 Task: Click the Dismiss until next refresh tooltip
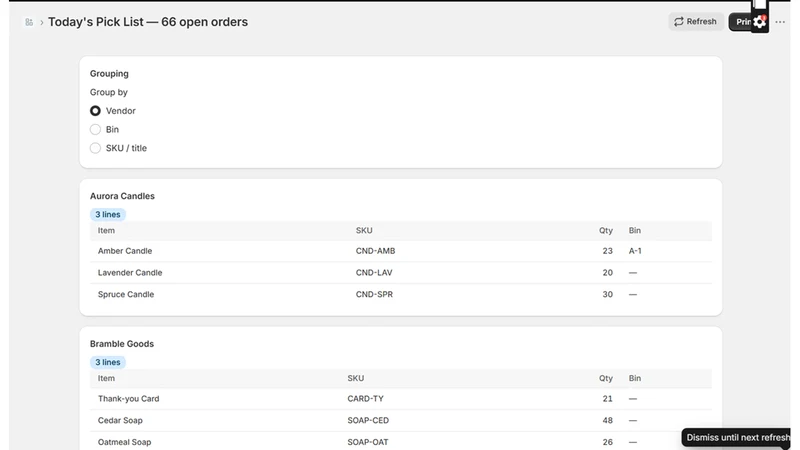click(x=736, y=438)
